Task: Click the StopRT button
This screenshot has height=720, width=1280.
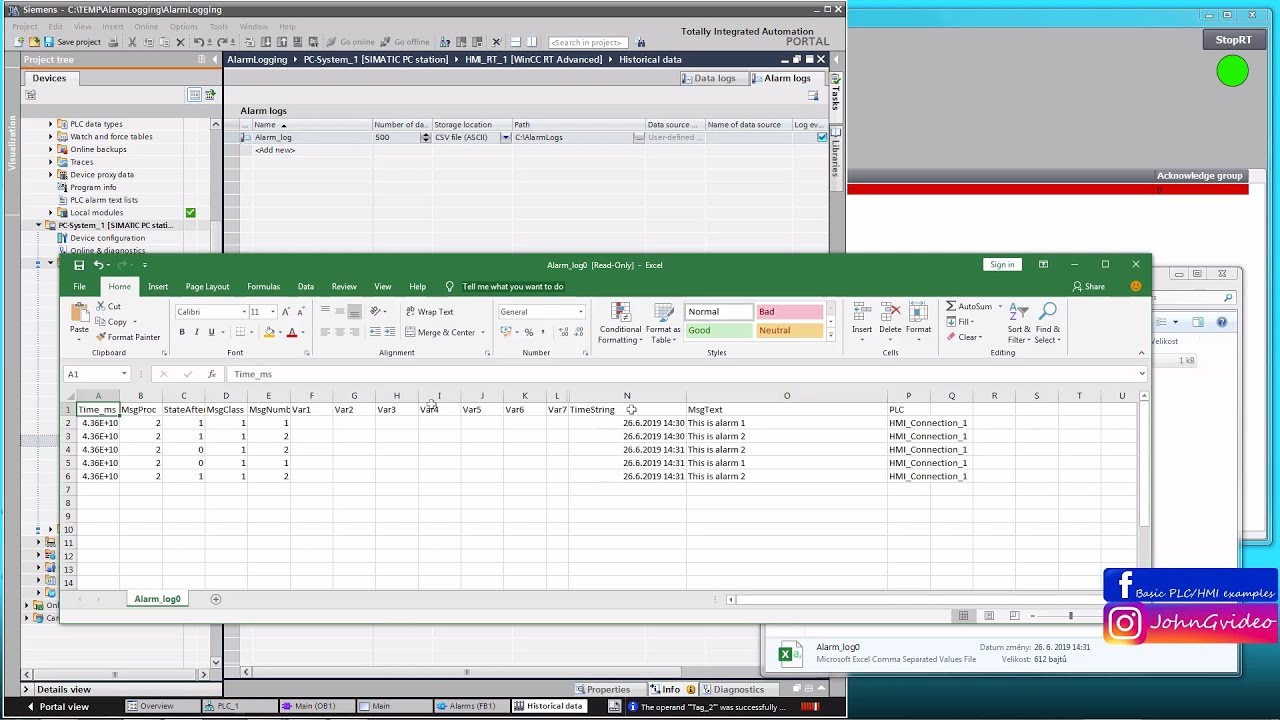Action: 1233,40
